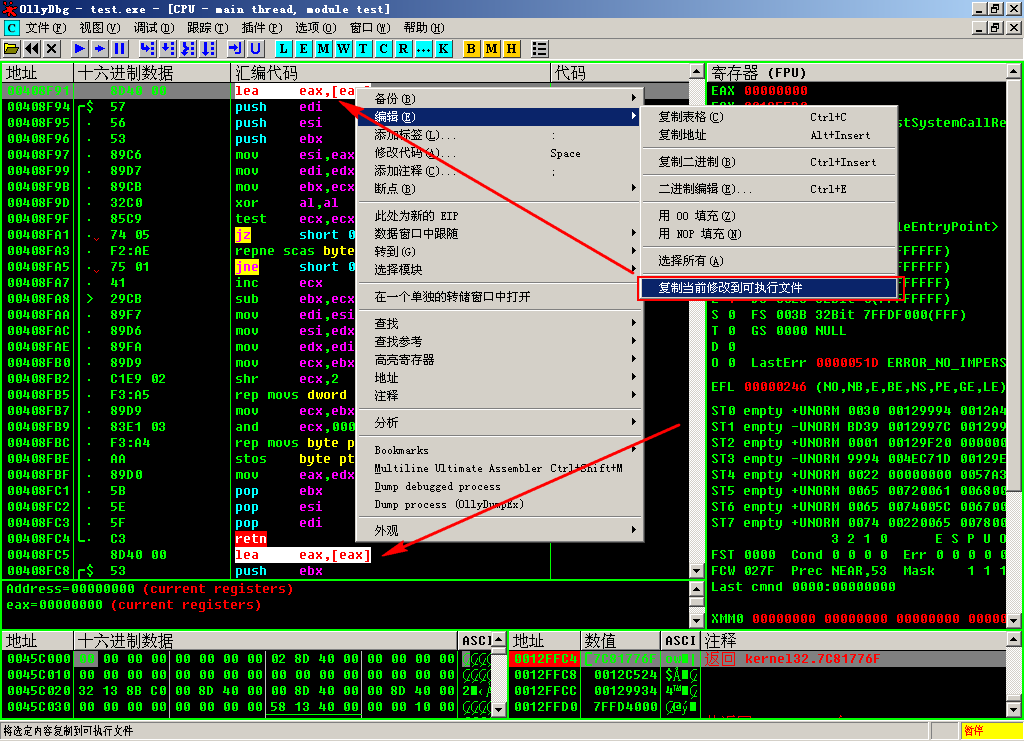
Task: Open Memory breakpoints with yellow M button
Action: [x=491, y=48]
